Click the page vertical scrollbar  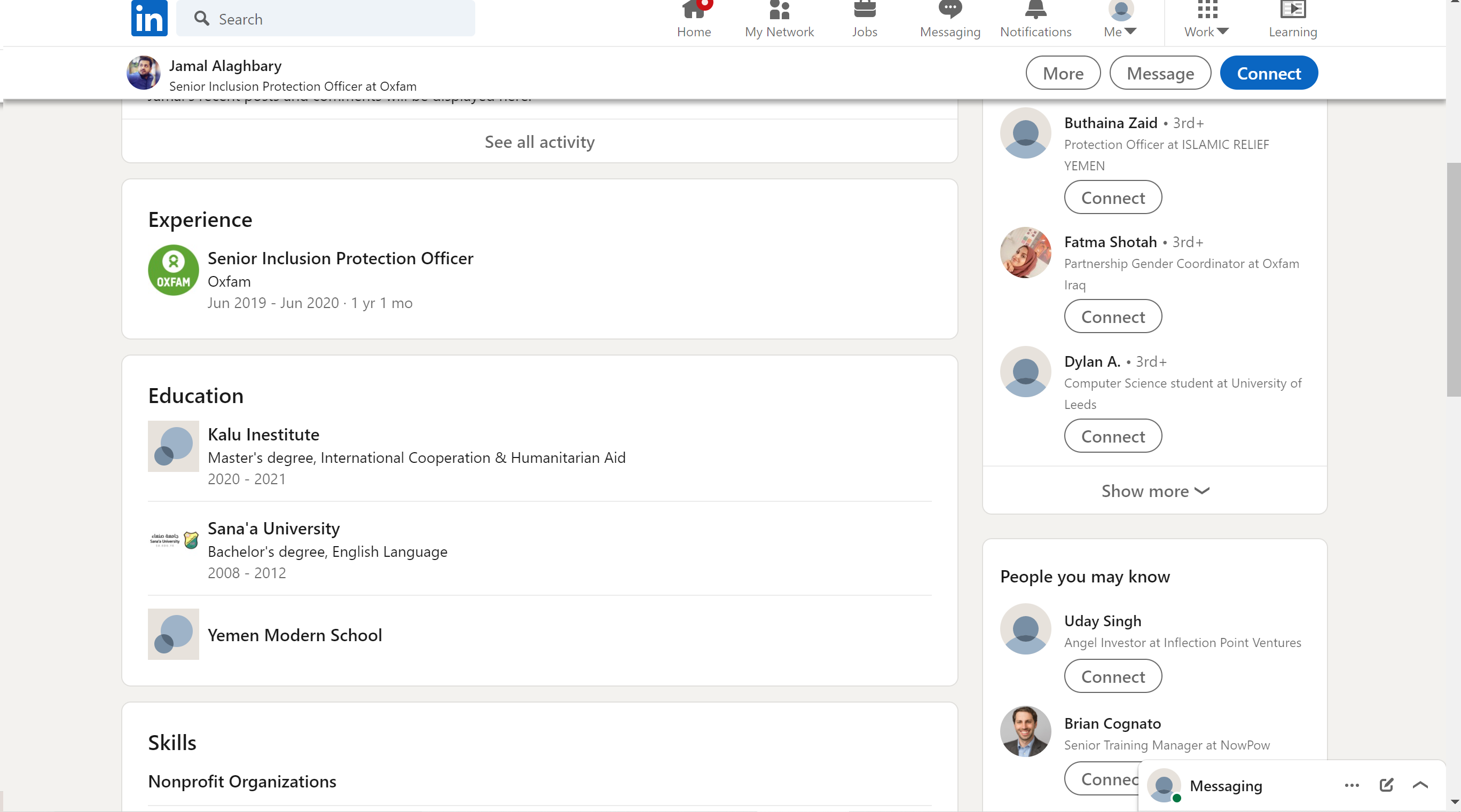click(1453, 280)
